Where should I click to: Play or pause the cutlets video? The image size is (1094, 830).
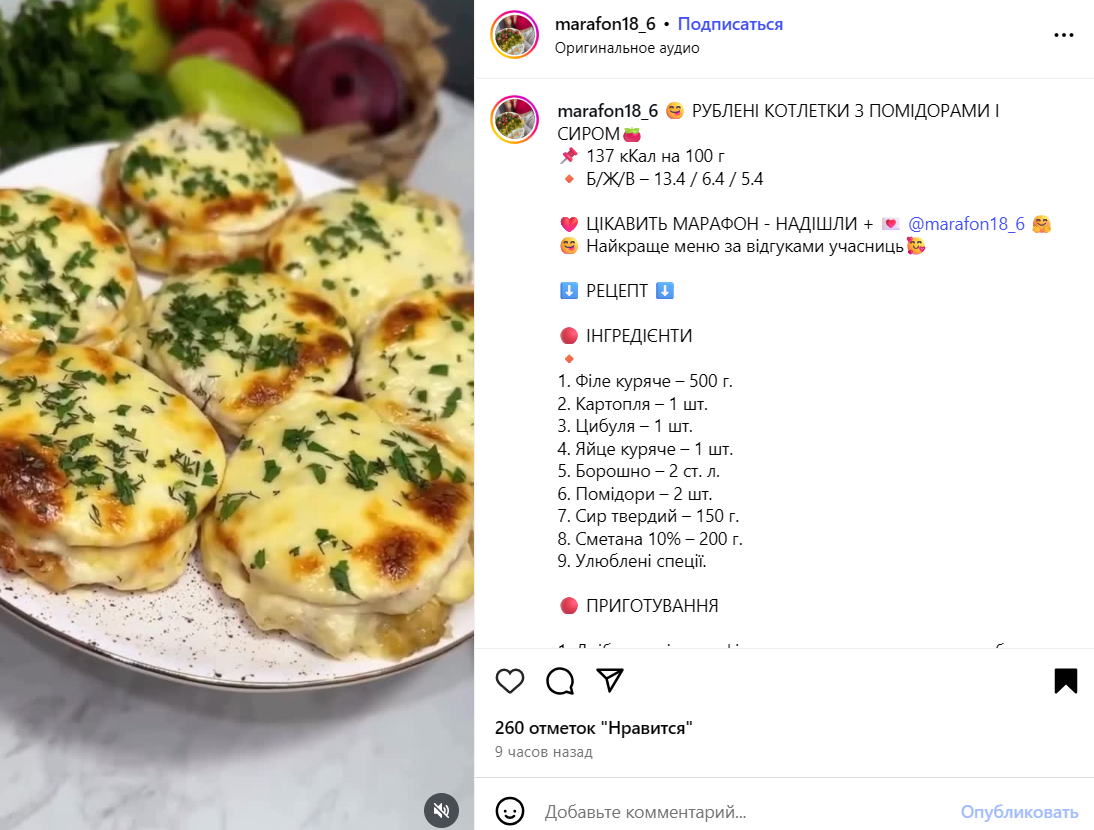[237, 415]
